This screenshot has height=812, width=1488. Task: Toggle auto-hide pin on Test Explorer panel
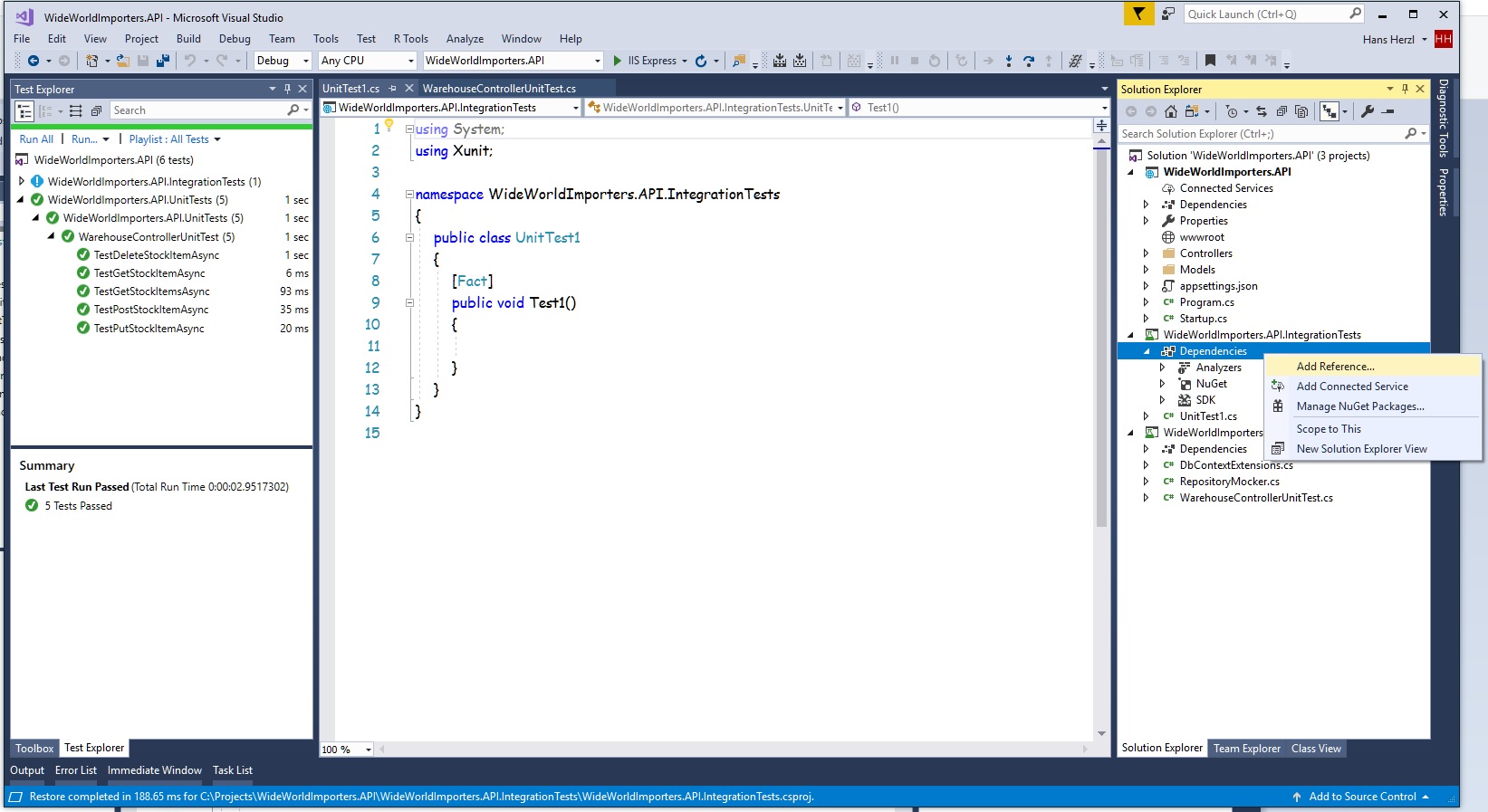click(287, 89)
